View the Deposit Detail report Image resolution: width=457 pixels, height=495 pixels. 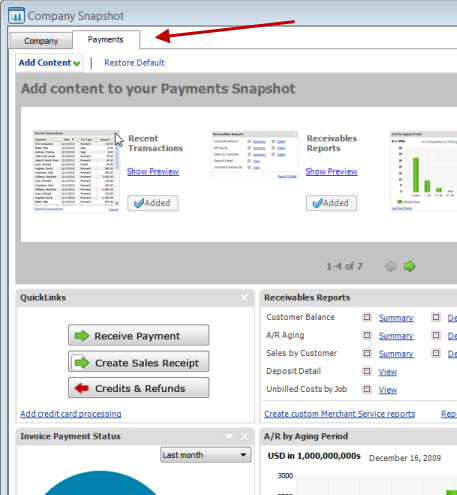[x=388, y=372]
